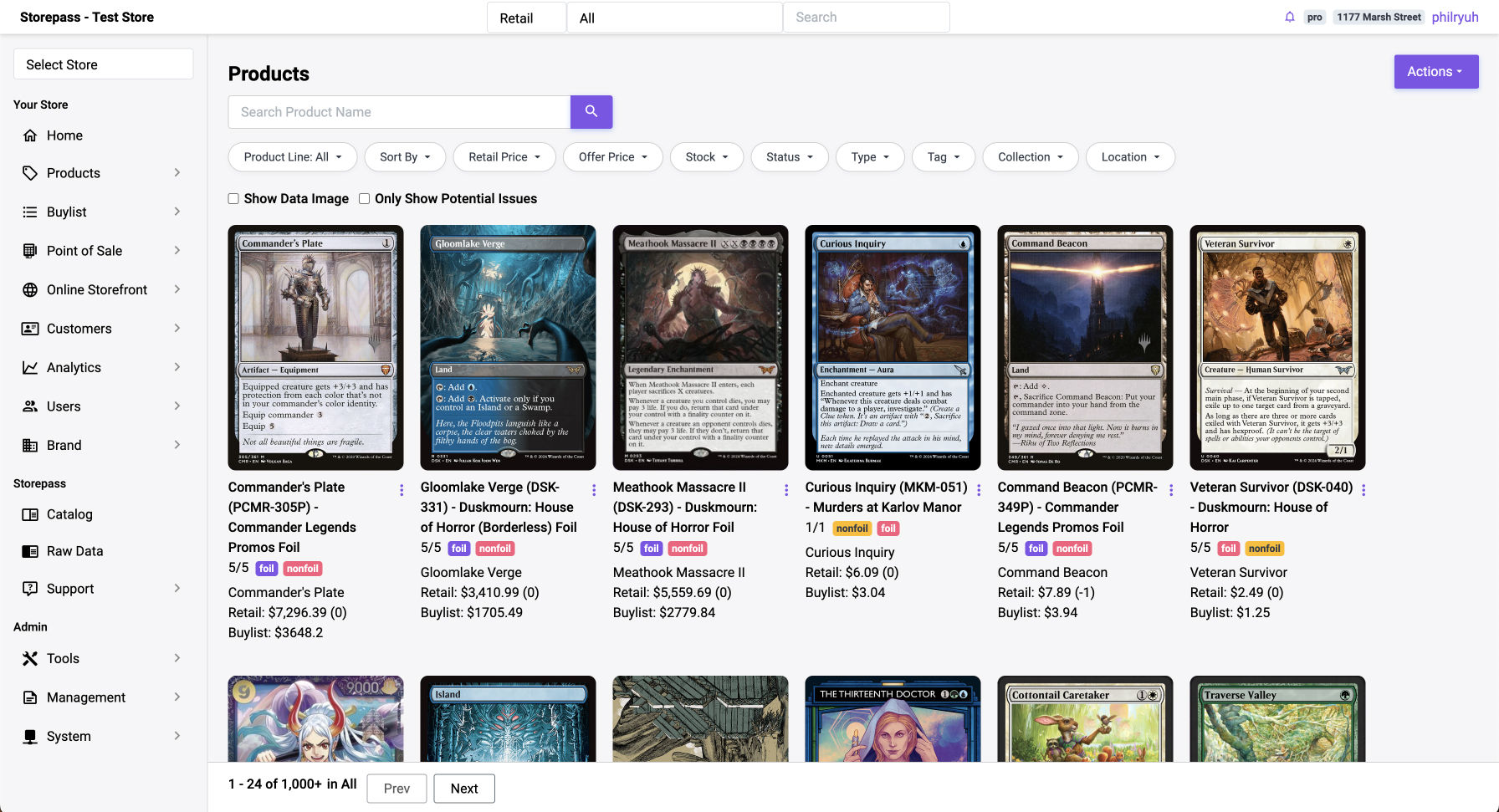The image size is (1499, 812).
Task: Open the Actions dropdown button
Action: click(x=1436, y=72)
